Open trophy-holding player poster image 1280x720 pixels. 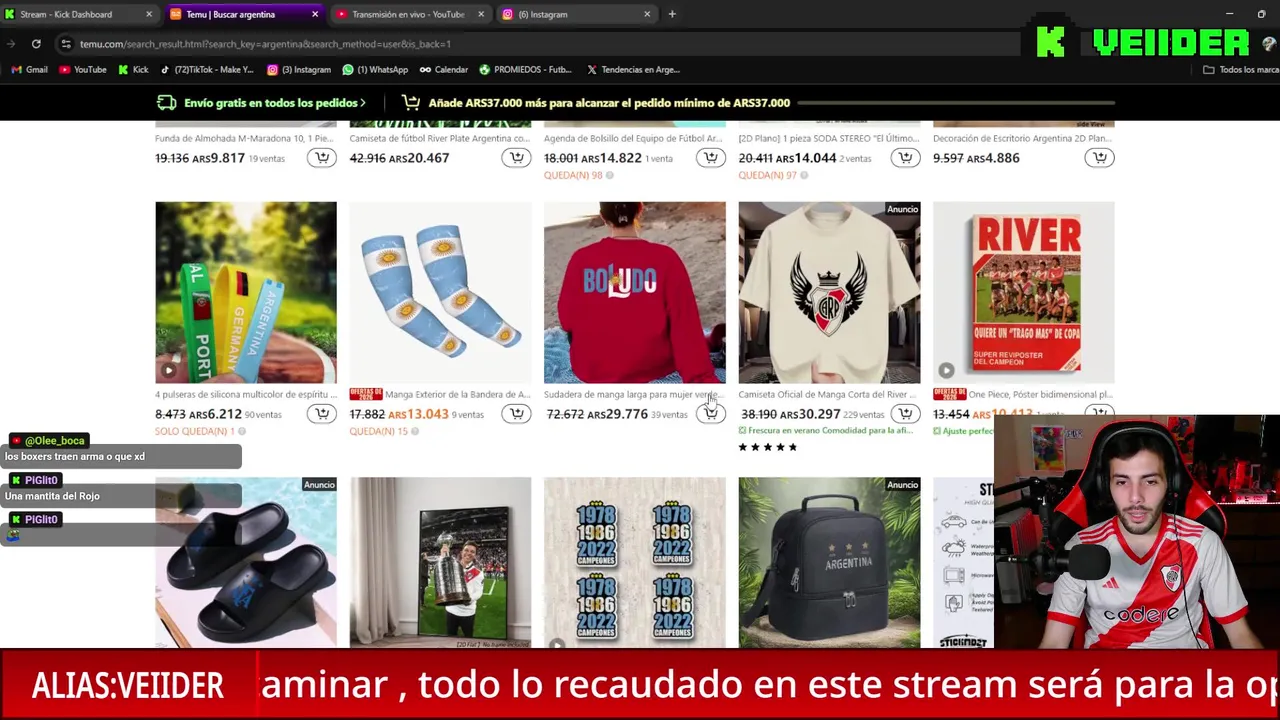pos(440,563)
